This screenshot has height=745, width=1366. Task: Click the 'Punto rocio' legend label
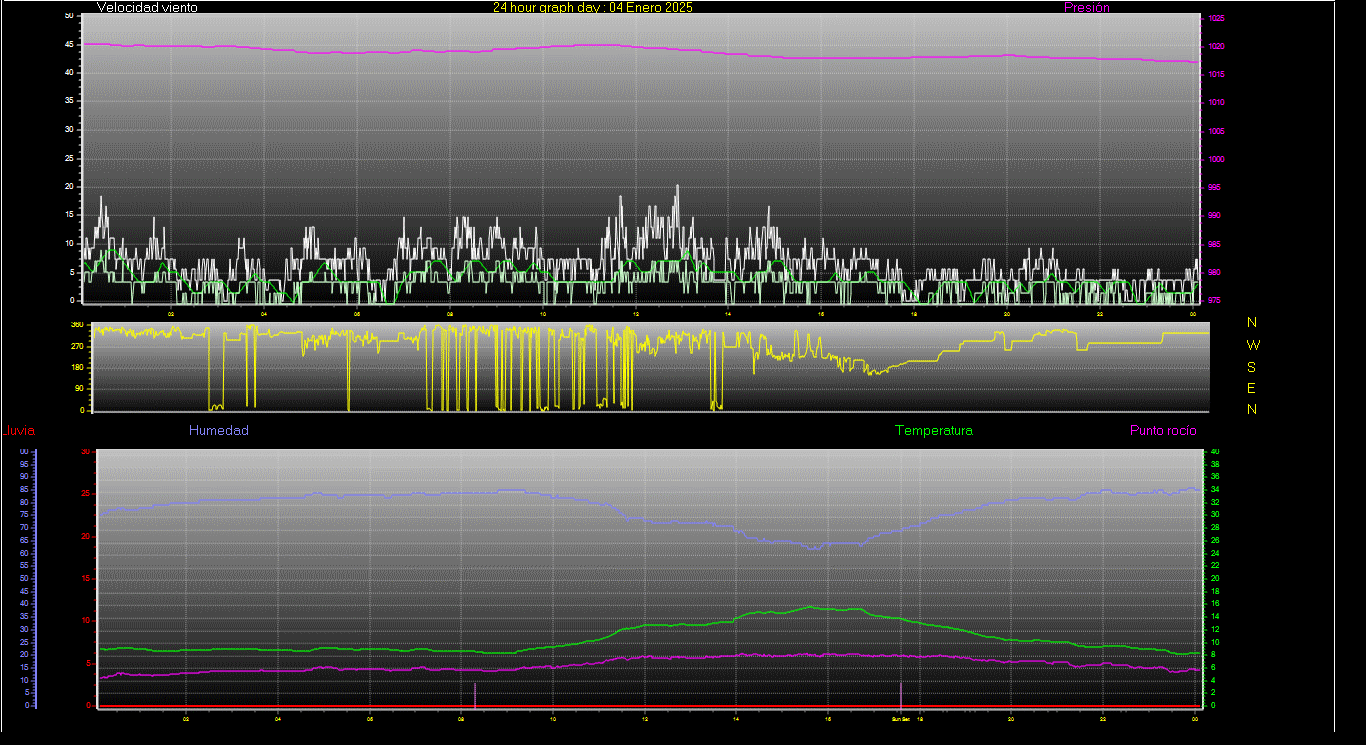point(1163,430)
